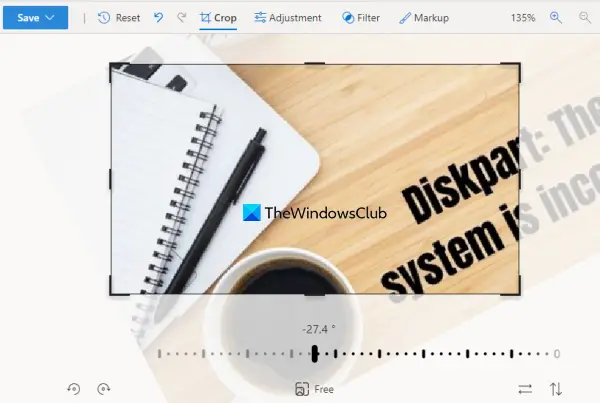600x403 pixels.
Task: Click the Save button
Action: tap(35, 18)
